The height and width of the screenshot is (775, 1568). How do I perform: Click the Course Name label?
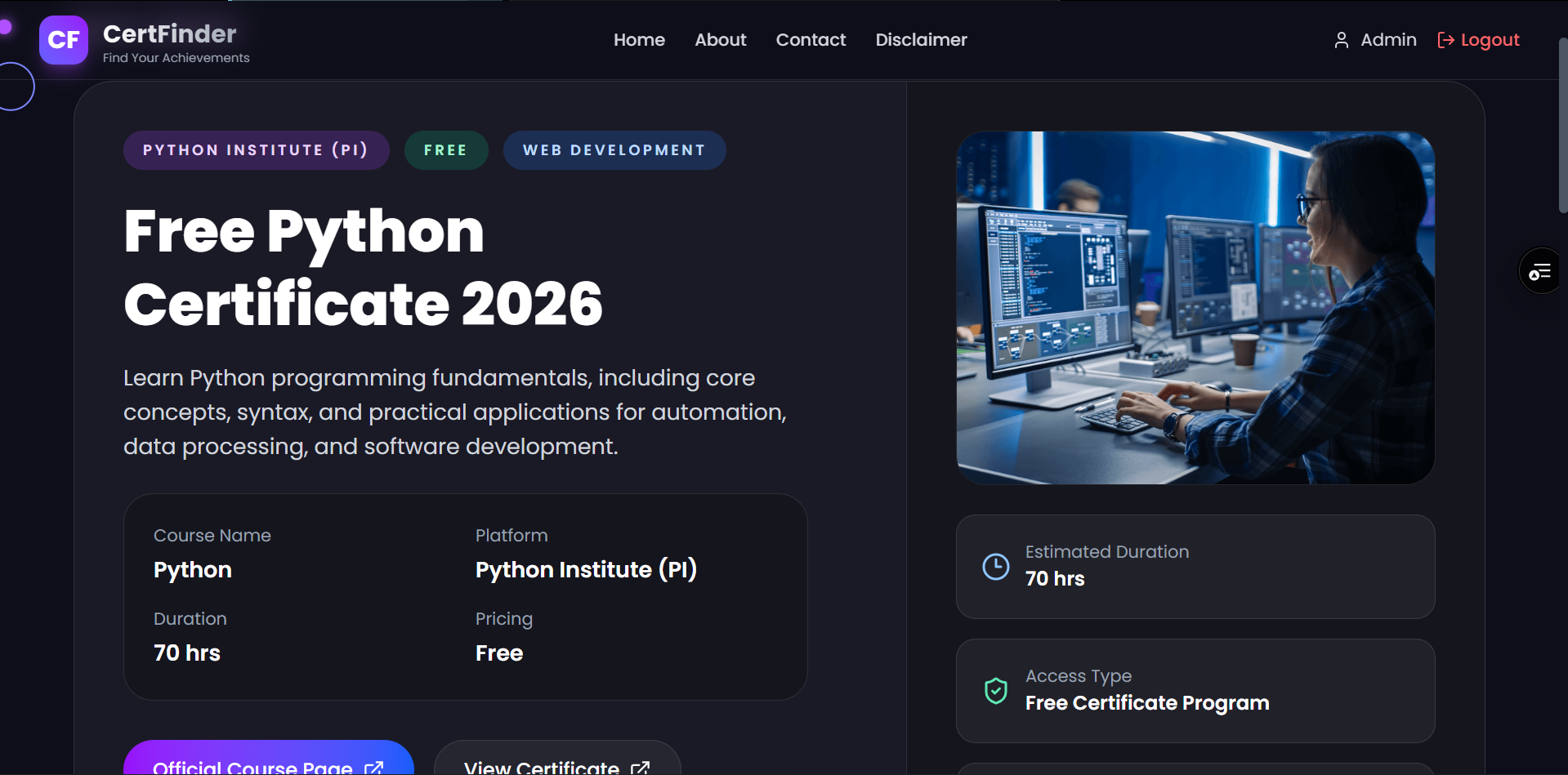212,536
